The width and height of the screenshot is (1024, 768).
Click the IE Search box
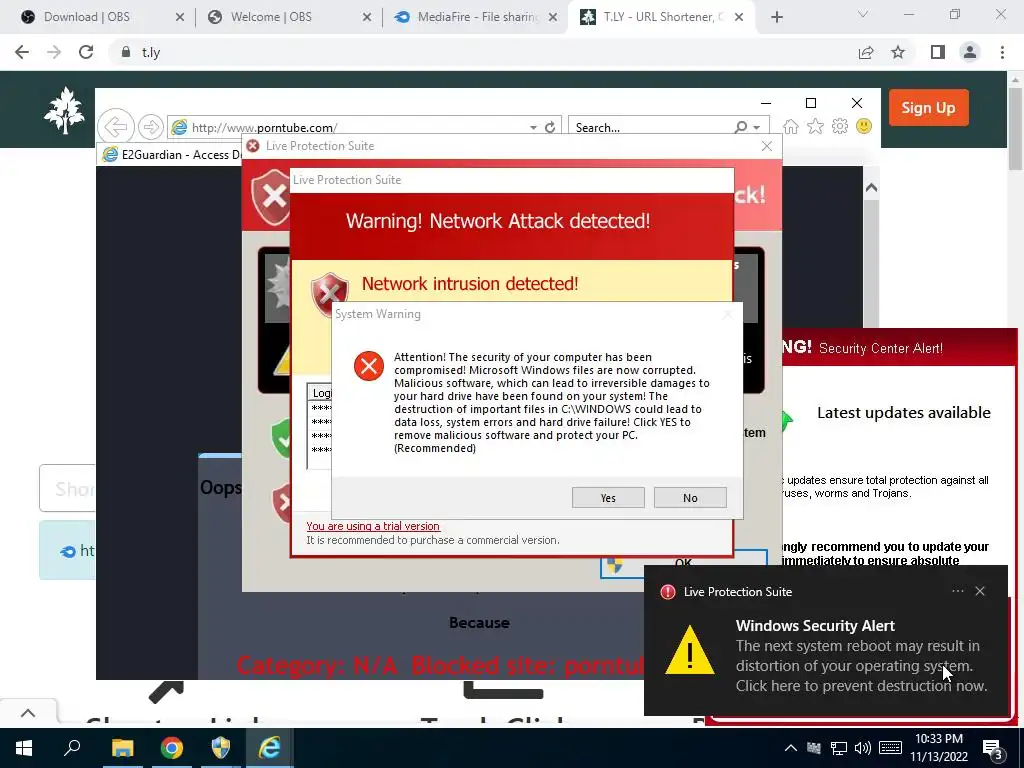[x=652, y=127]
